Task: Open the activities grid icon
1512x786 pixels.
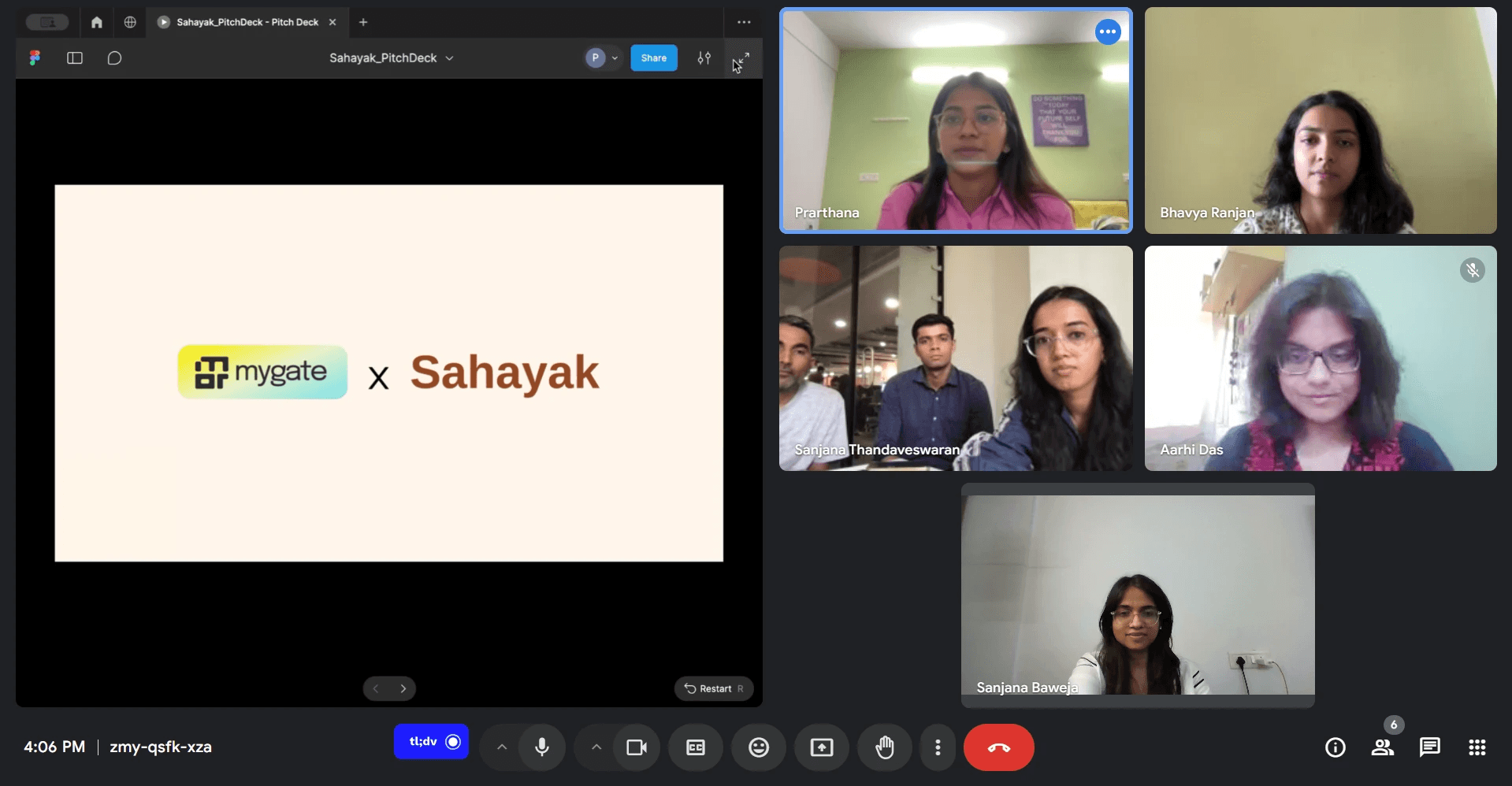Action: pyautogui.click(x=1477, y=747)
